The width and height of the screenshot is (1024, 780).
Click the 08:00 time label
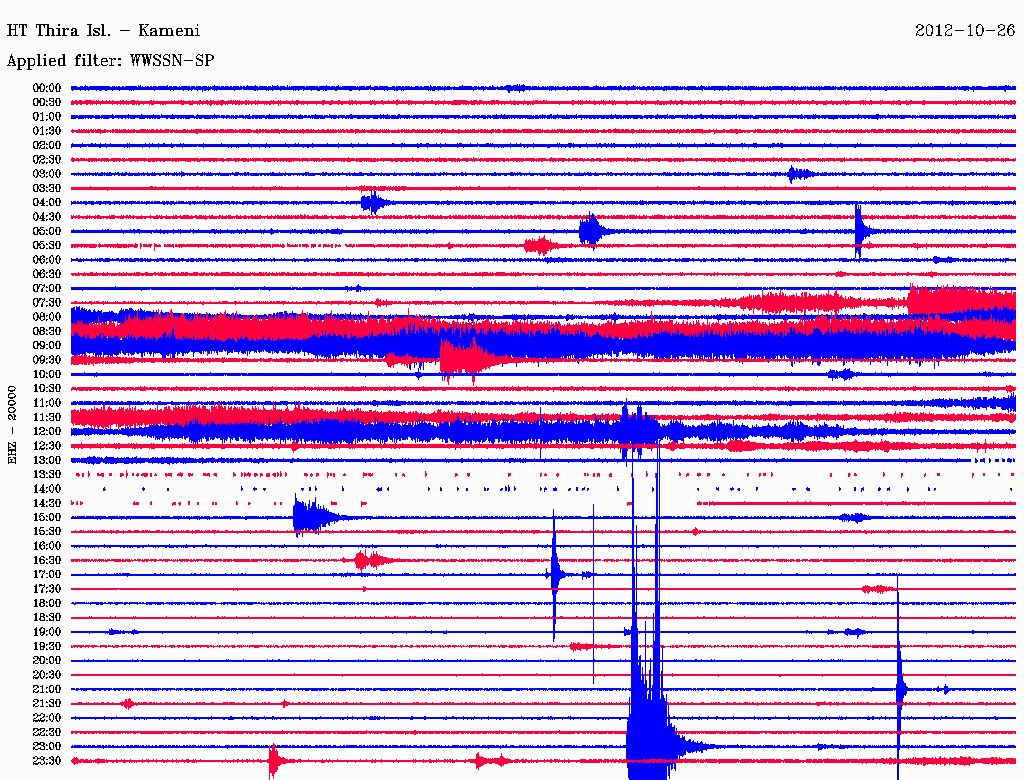click(47, 317)
